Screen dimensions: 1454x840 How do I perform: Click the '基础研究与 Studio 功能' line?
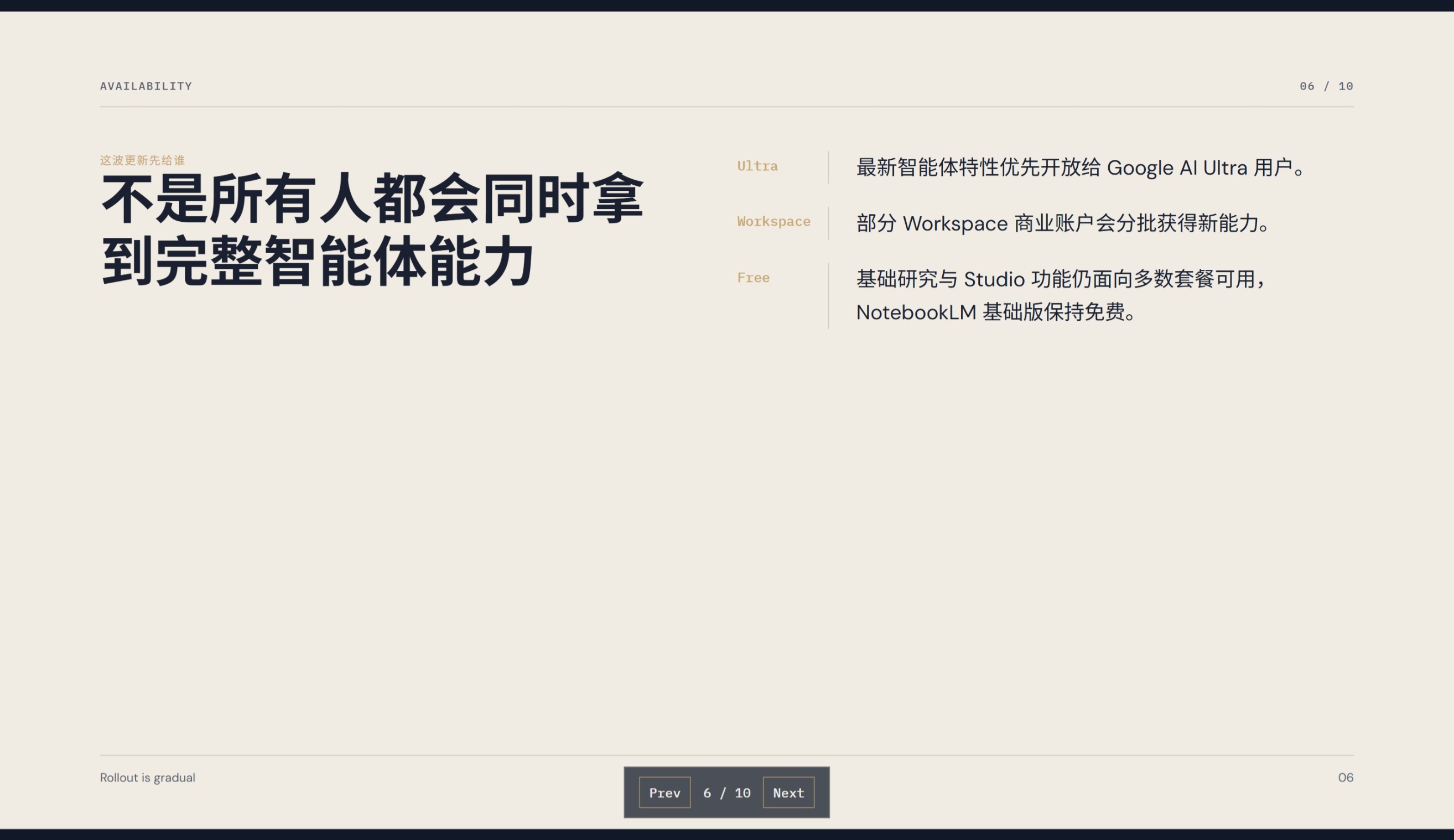click(1061, 279)
